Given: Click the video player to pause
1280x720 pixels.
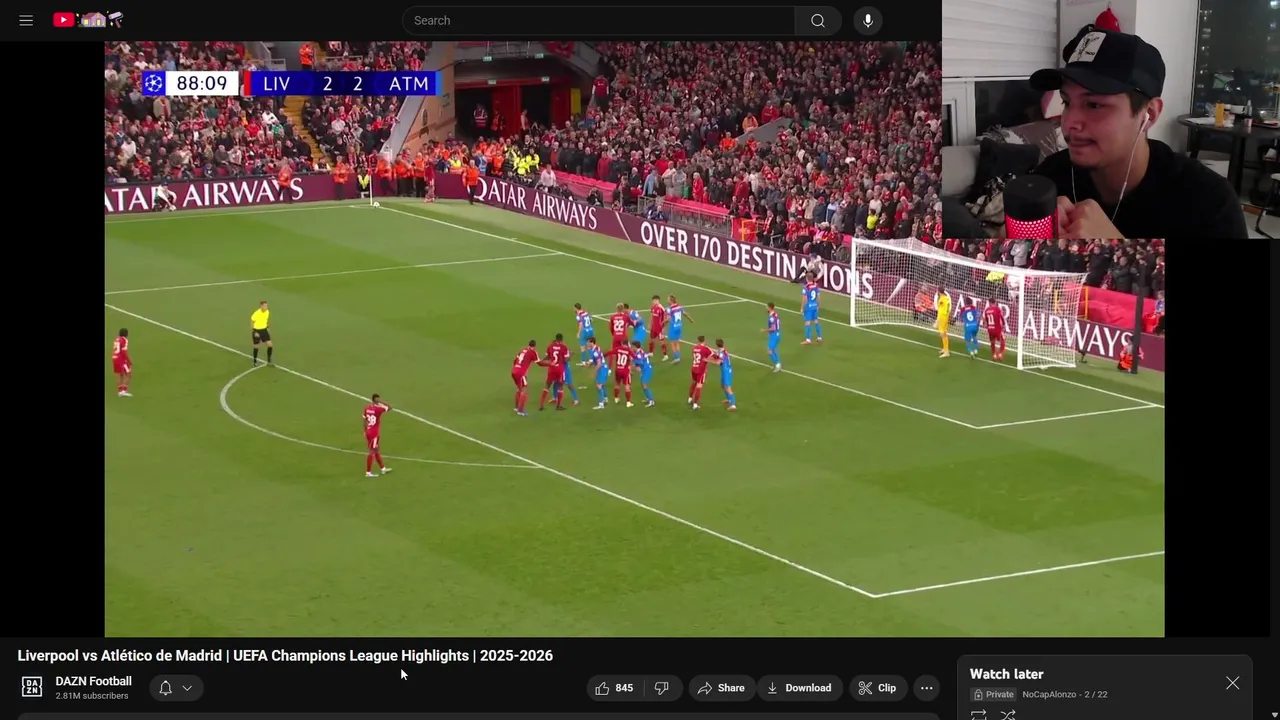Looking at the screenshot, I should 634,339.
